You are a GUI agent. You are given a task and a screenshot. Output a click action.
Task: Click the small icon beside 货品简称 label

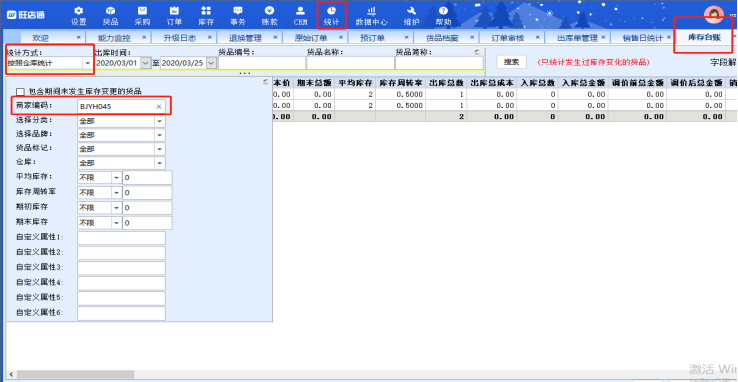pyautogui.click(x=477, y=52)
